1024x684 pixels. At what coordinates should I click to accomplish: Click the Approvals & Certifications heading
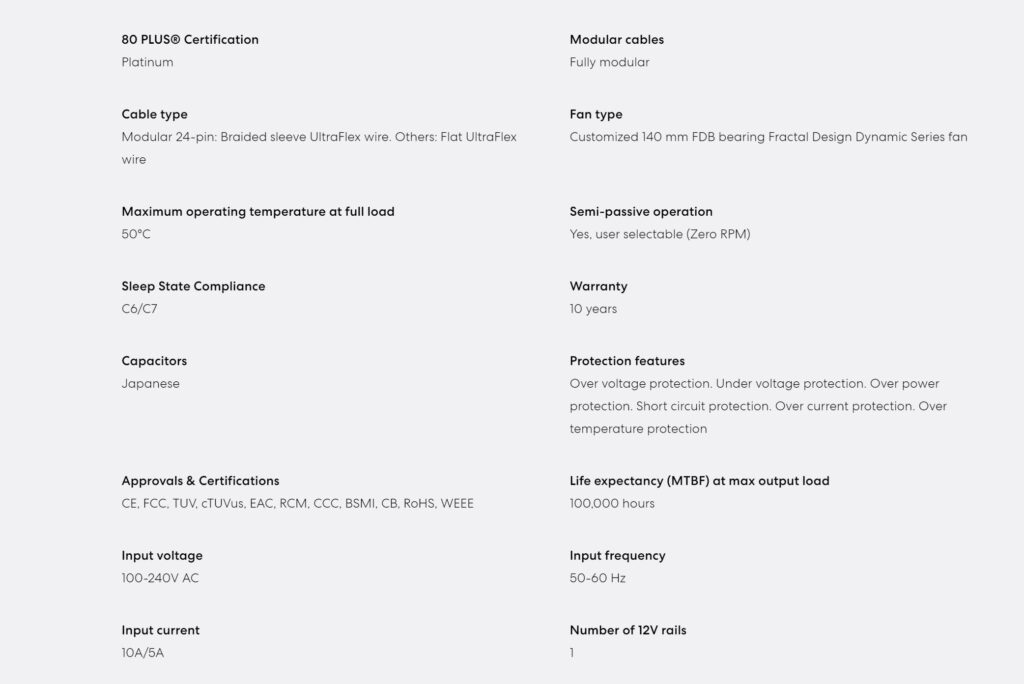pyautogui.click(x=200, y=481)
